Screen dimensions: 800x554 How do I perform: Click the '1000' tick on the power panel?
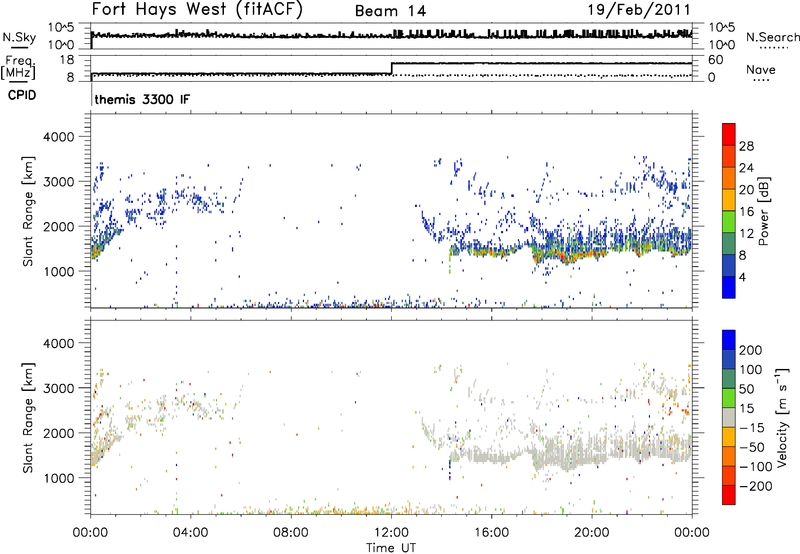(x=58, y=271)
